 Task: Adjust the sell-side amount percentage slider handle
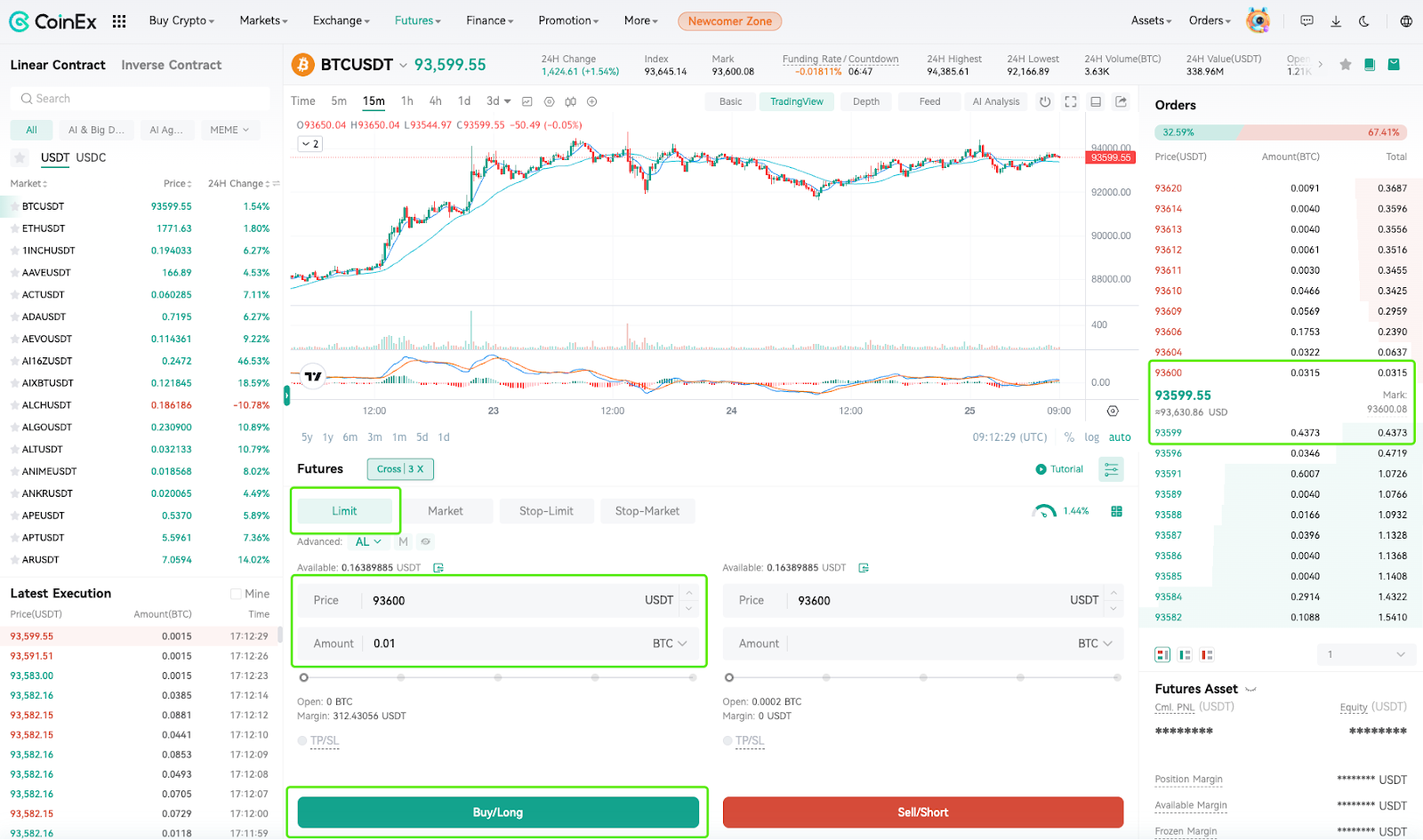[729, 677]
